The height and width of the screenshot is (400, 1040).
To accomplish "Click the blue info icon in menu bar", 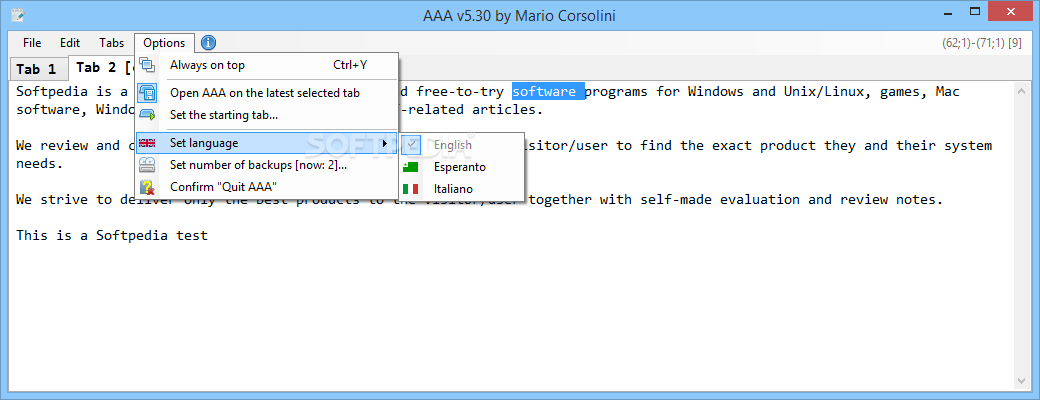I will coord(208,43).
